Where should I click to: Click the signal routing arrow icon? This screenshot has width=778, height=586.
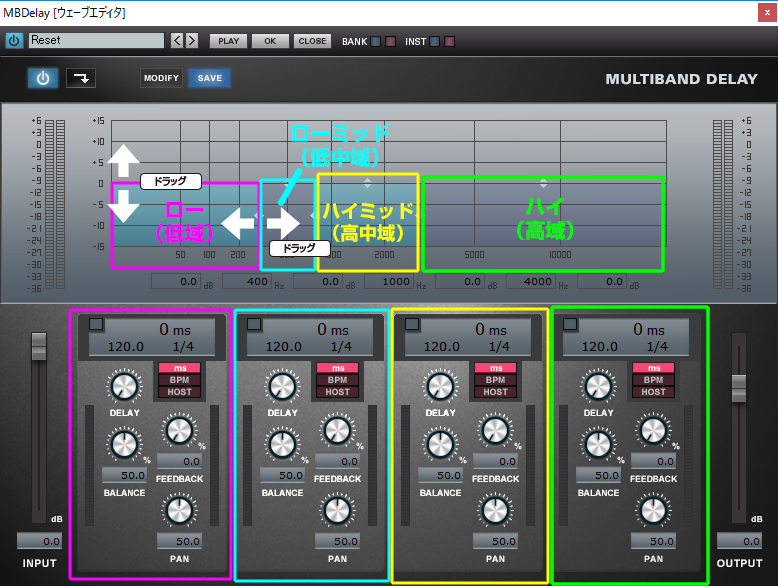pyautogui.click(x=80, y=78)
